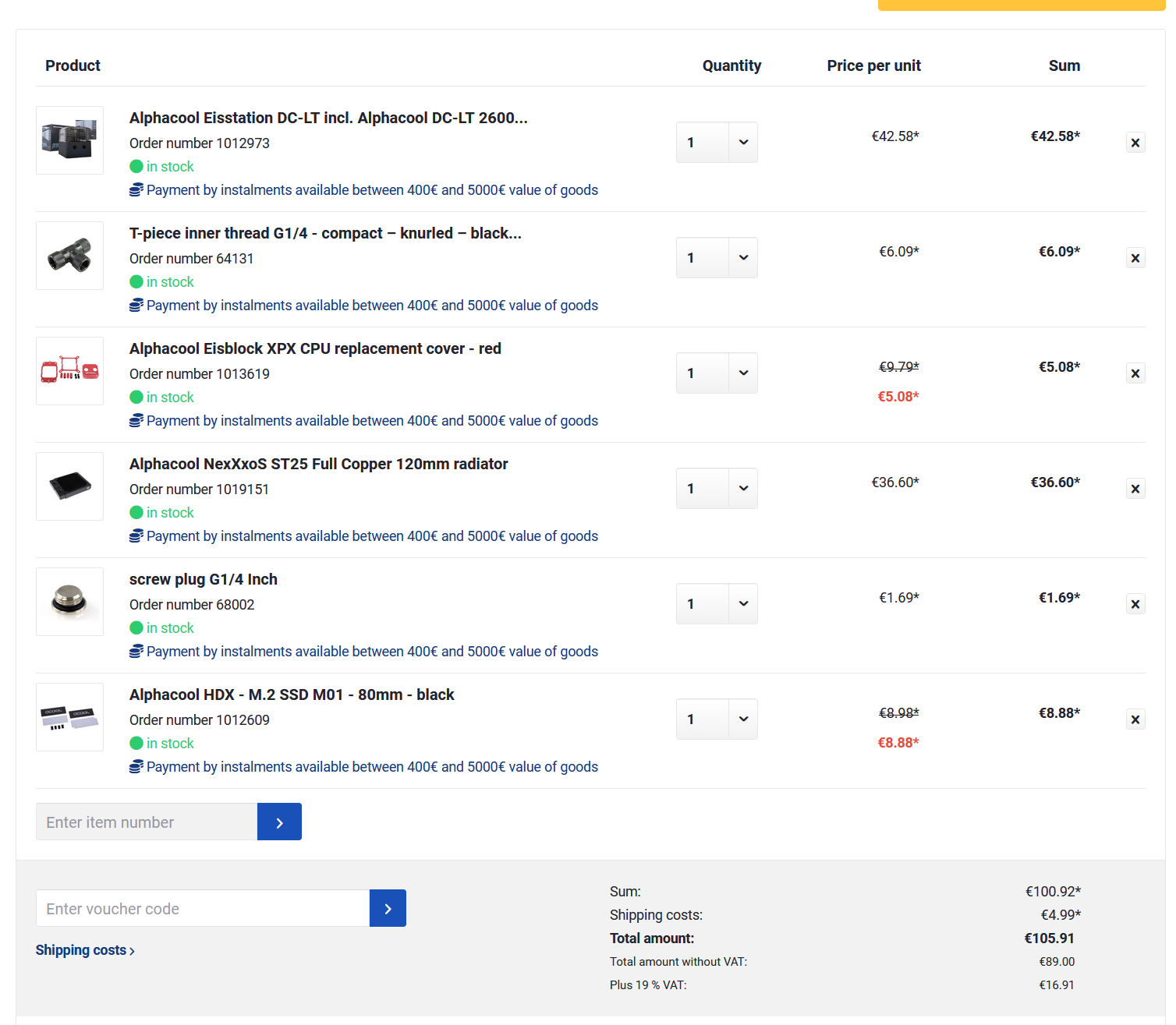The width and height of the screenshot is (1176, 1025).
Task: Click instalments payment link under T-piece item
Action: pyautogui.click(x=372, y=306)
